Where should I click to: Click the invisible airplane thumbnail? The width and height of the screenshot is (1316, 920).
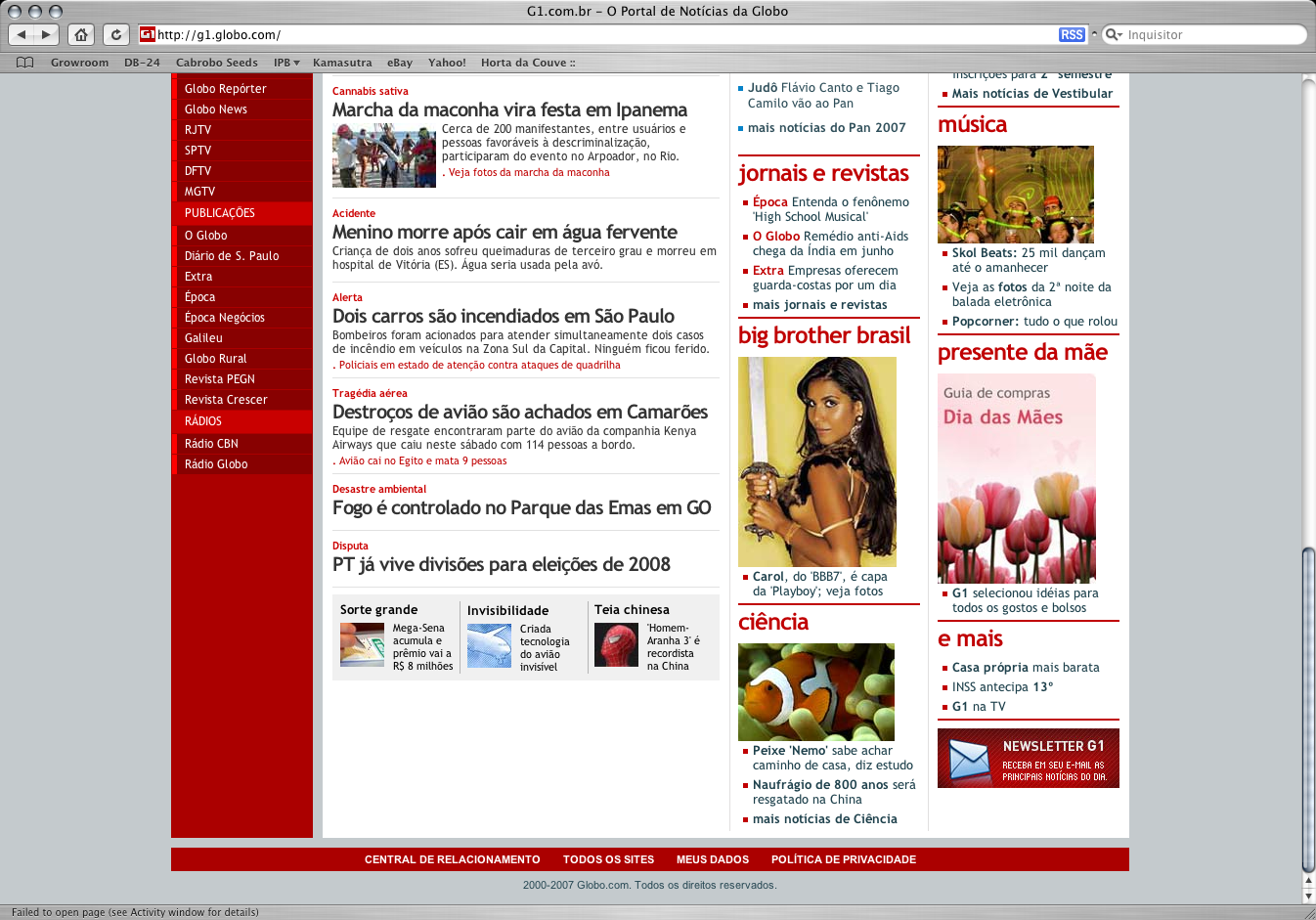point(489,645)
